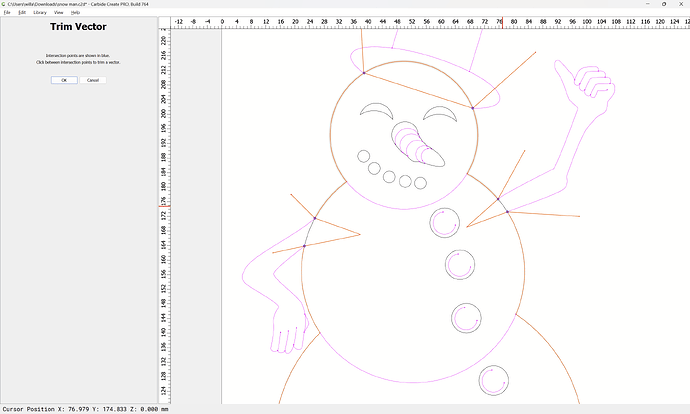The image size is (690, 414).
Task: Click the second button circle from the top
Action: 460,264
